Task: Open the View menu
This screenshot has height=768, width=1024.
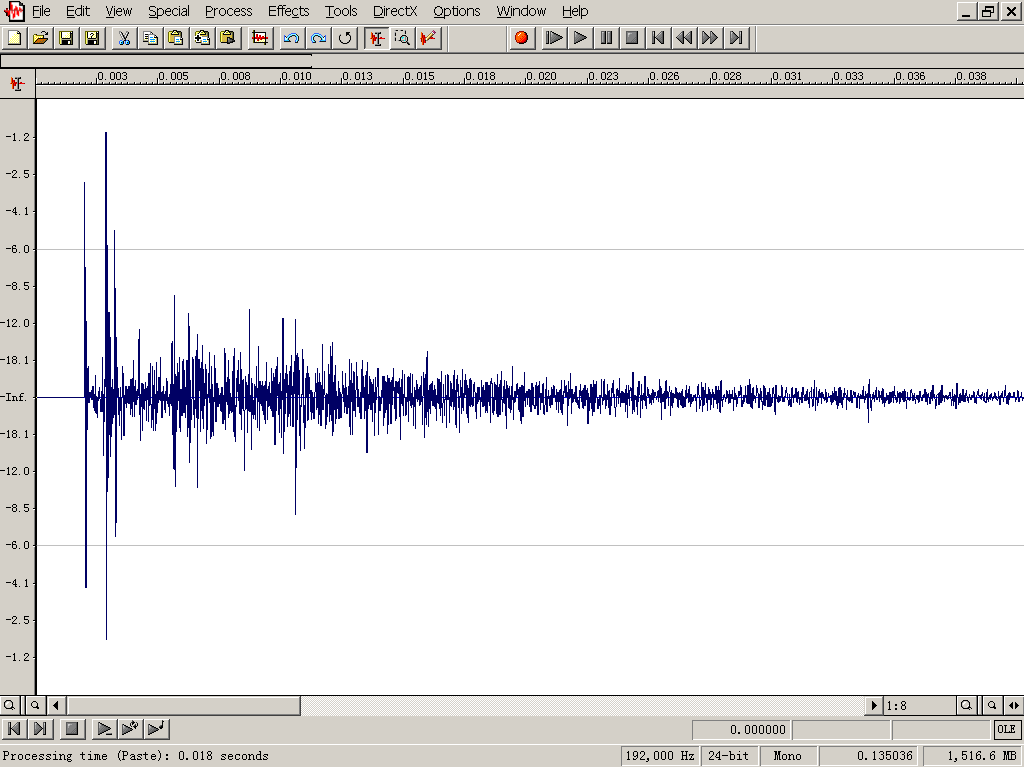Action: 119,11
